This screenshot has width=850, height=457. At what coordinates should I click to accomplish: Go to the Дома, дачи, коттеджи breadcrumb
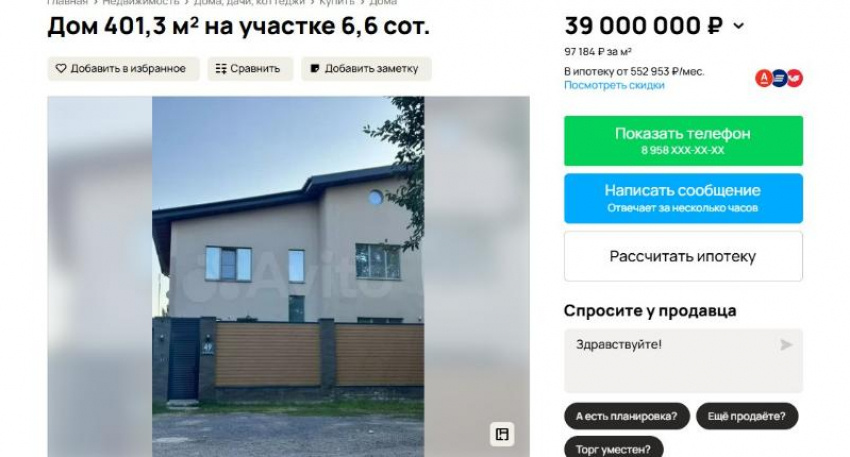[x=249, y=2]
